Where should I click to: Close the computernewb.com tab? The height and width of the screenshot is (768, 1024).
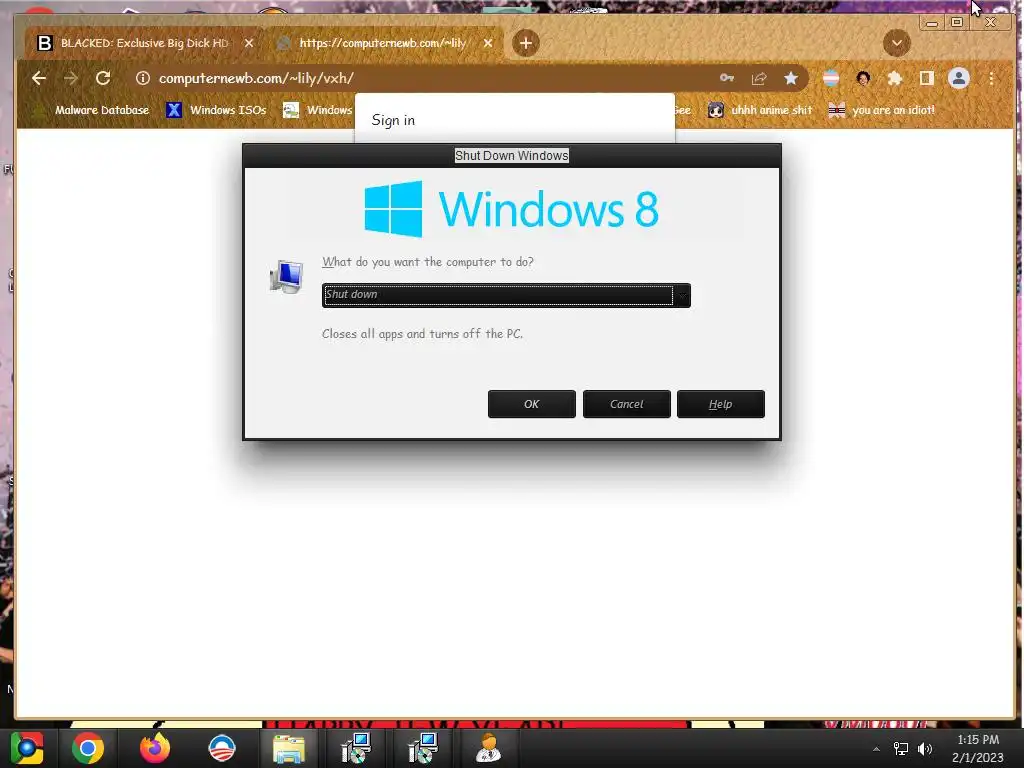488,43
